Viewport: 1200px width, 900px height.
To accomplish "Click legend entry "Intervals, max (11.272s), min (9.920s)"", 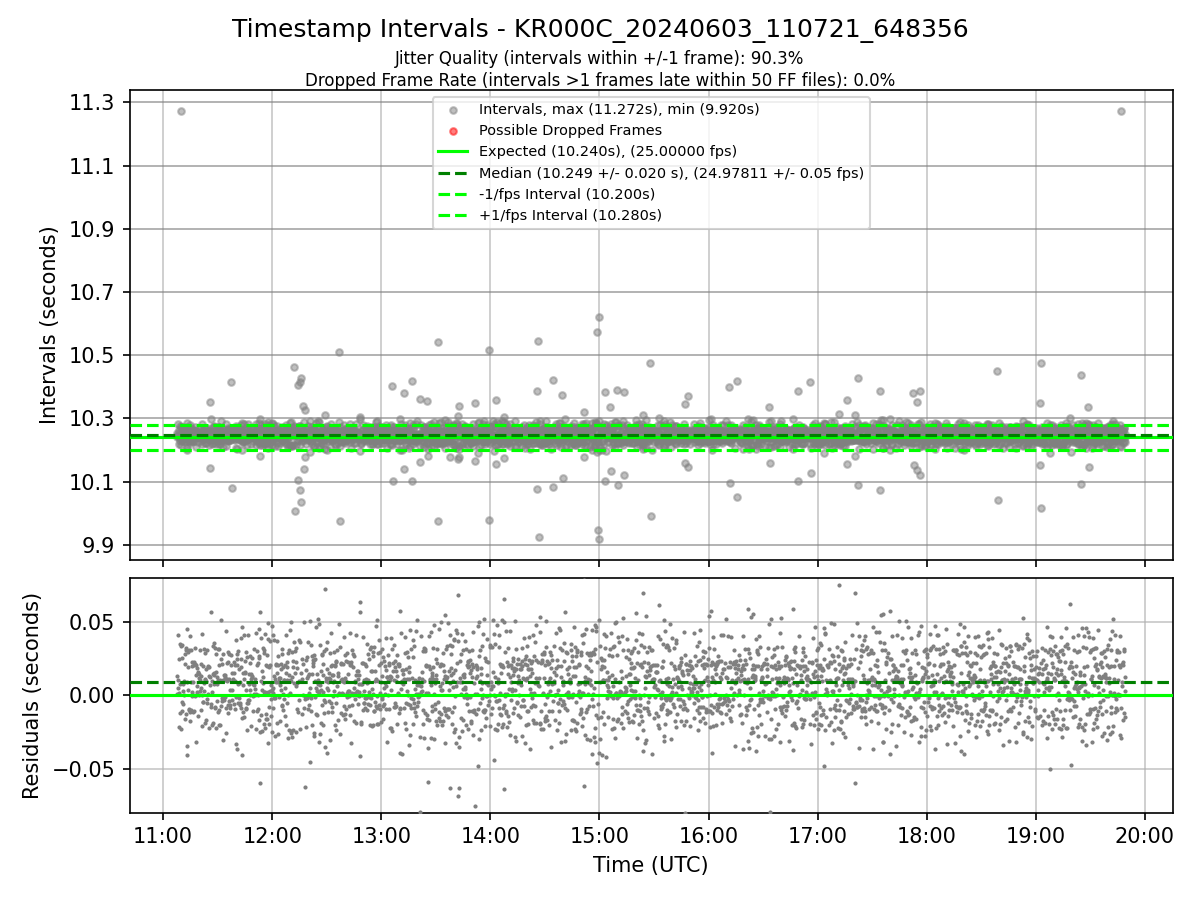I will coord(619,109).
